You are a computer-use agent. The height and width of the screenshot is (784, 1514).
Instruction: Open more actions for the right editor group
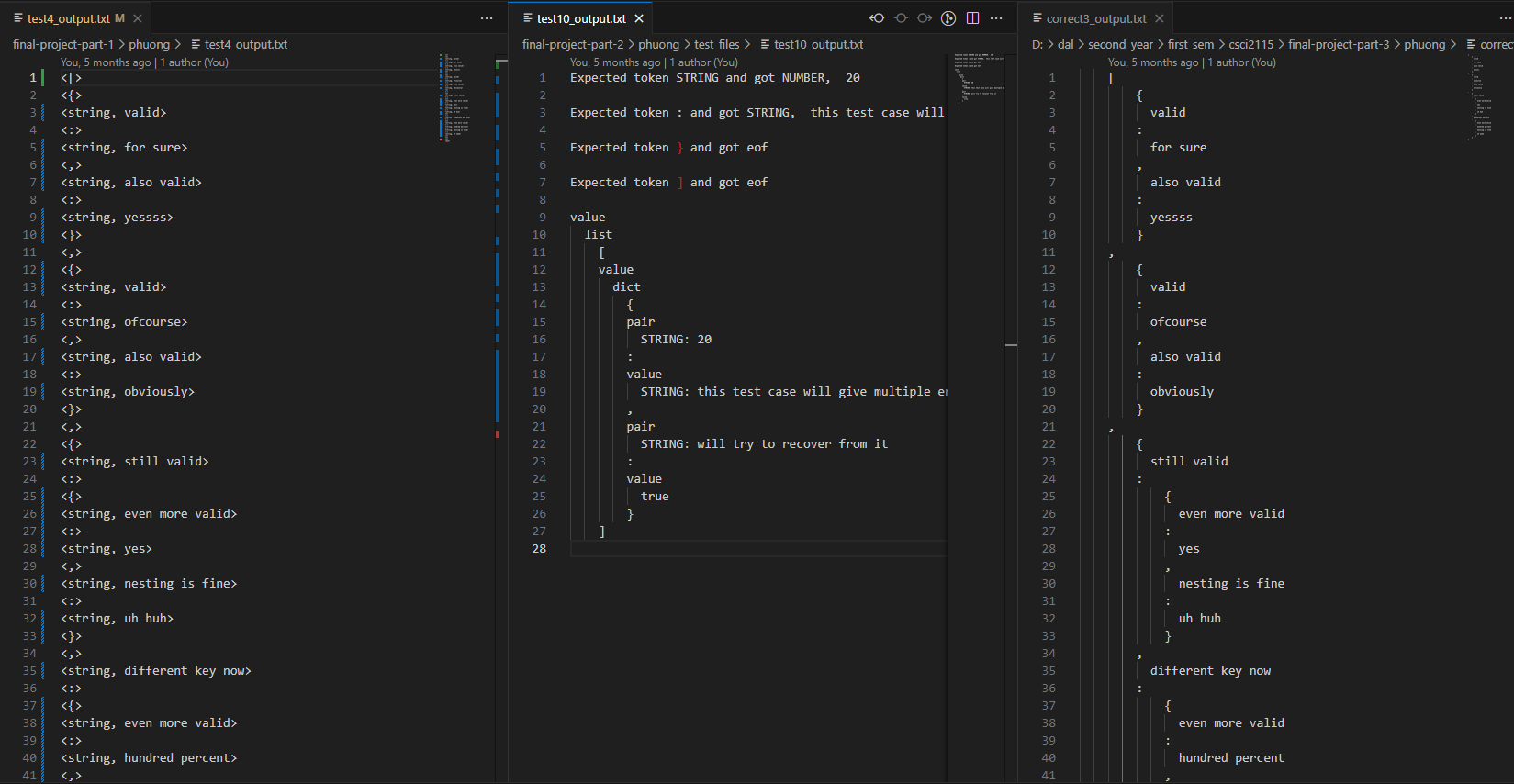coord(1504,18)
